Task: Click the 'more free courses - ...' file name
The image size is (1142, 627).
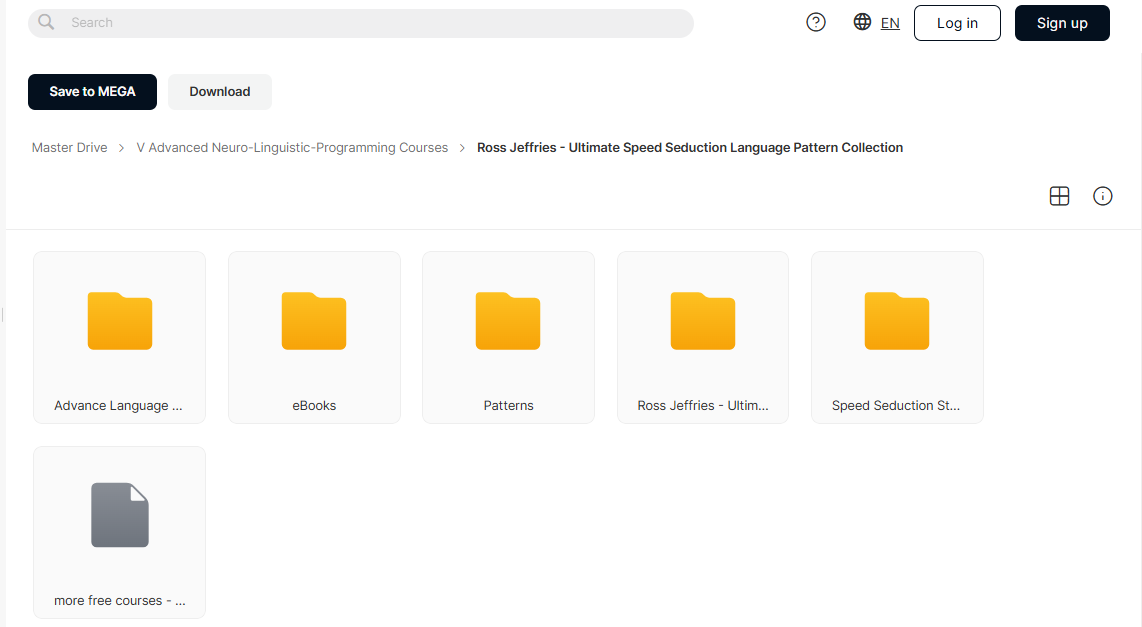Action: click(x=119, y=601)
